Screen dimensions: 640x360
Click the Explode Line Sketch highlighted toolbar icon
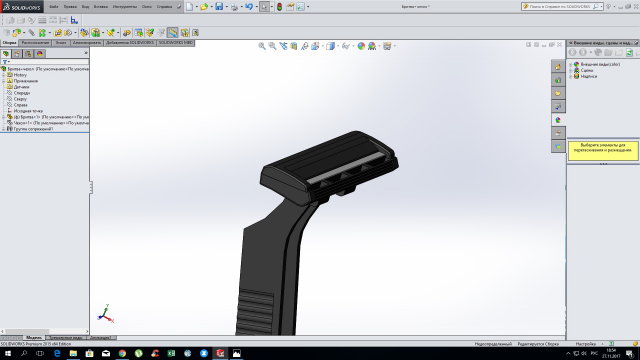(x=173, y=33)
